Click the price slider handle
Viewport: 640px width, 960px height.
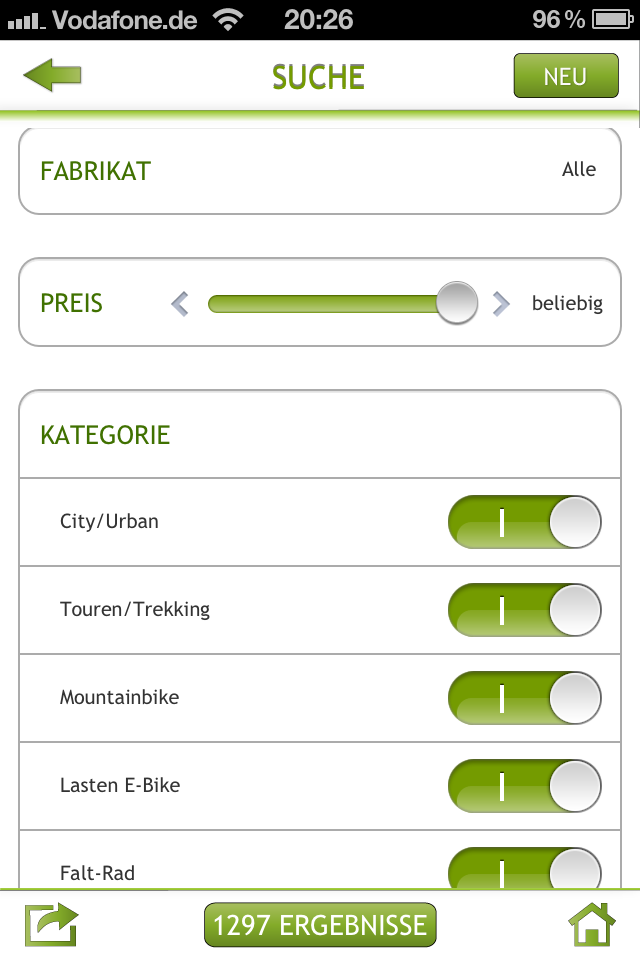(457, 303)
